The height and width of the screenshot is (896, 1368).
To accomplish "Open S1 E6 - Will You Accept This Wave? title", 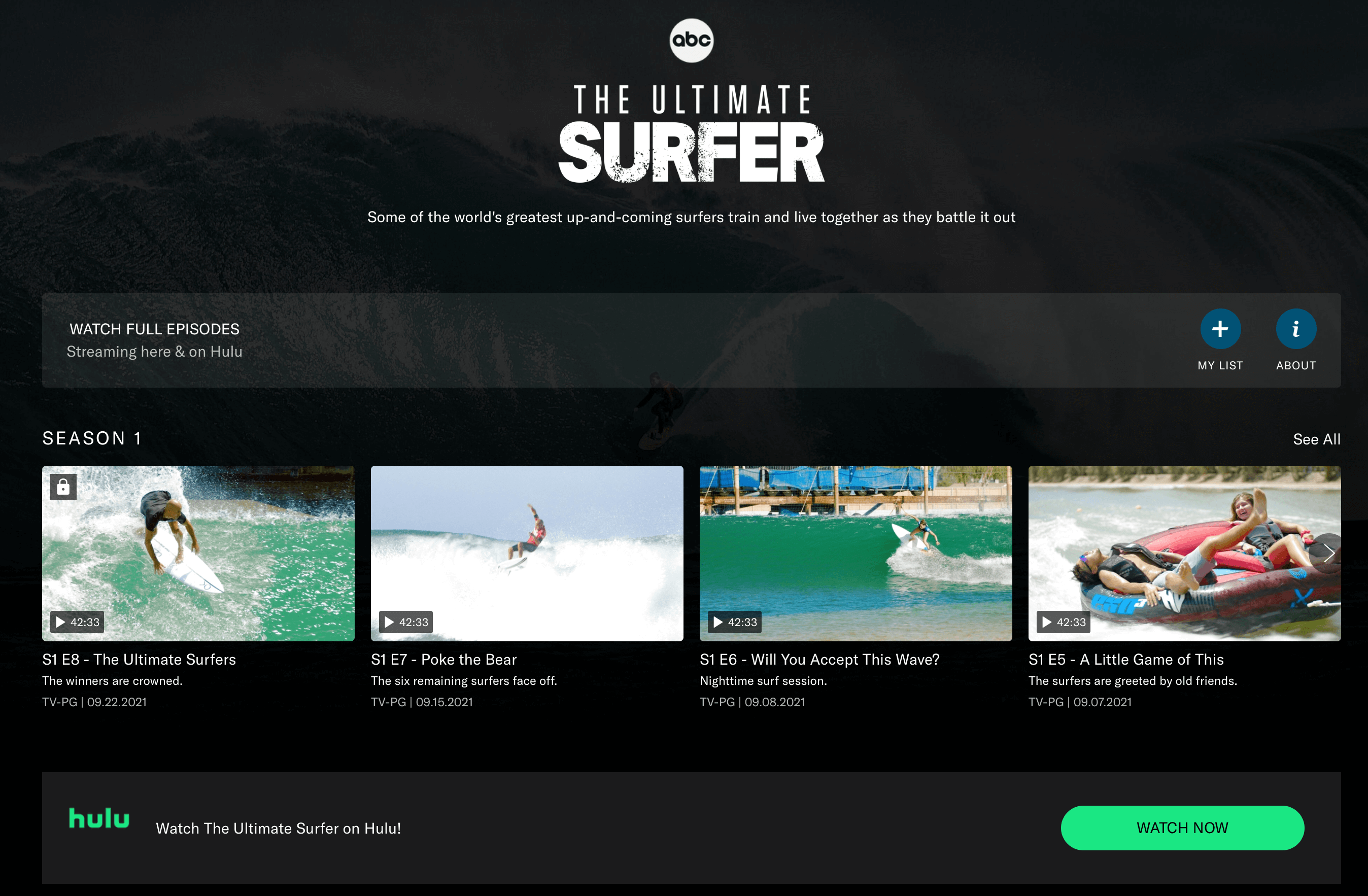I will click(819, 659).
